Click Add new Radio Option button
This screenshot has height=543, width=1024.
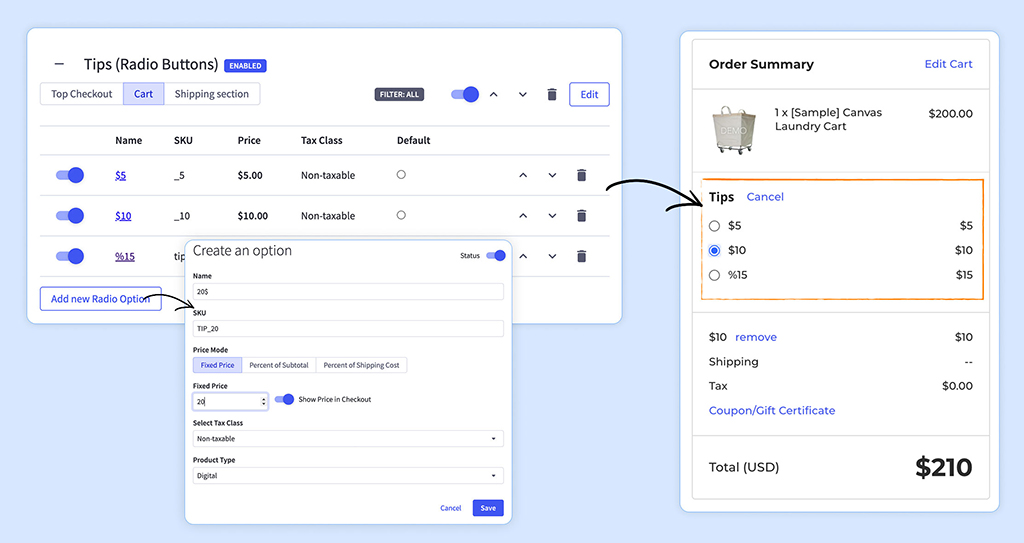[101, 299]
